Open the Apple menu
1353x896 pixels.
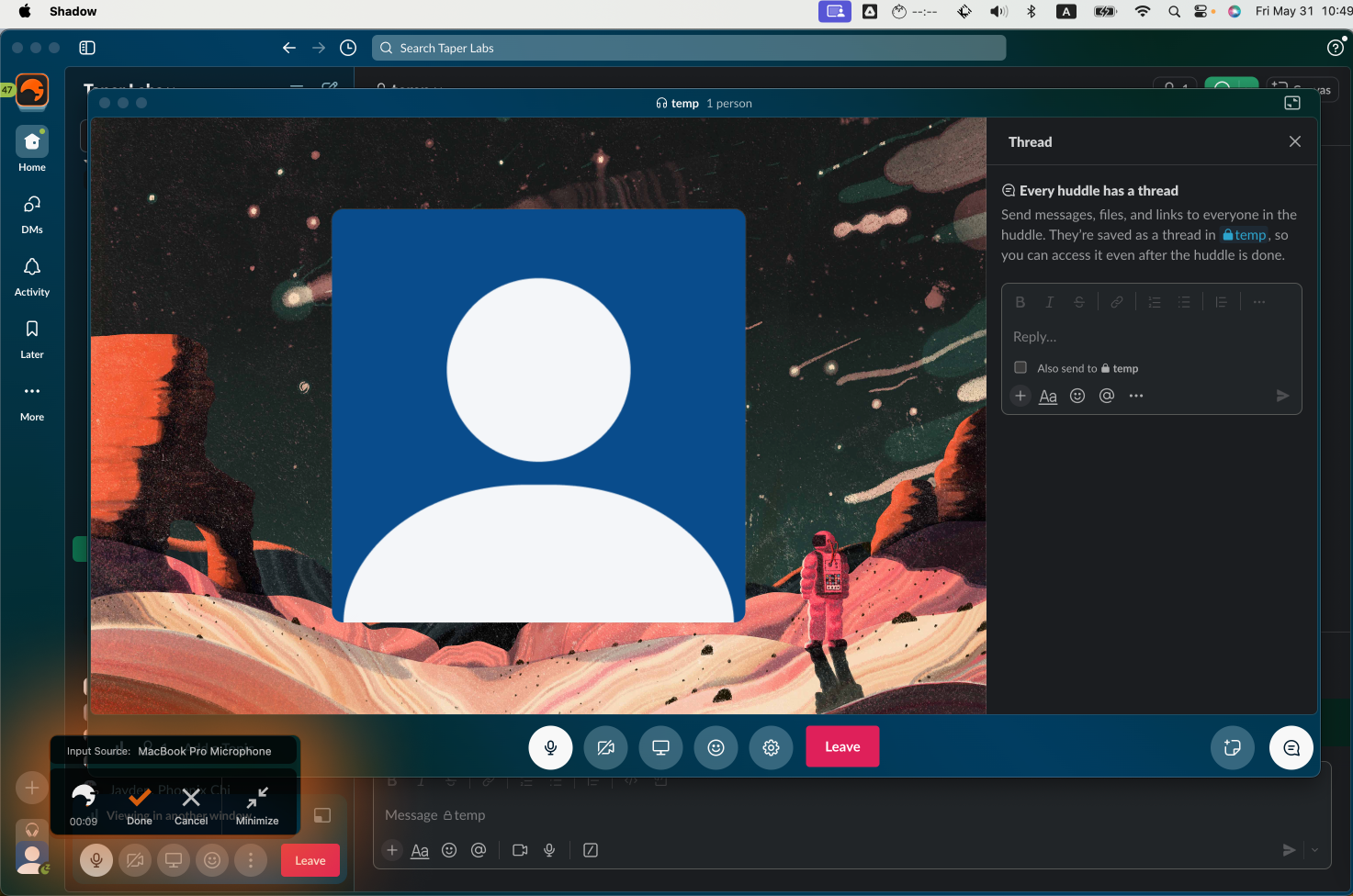tap(25, 11)
